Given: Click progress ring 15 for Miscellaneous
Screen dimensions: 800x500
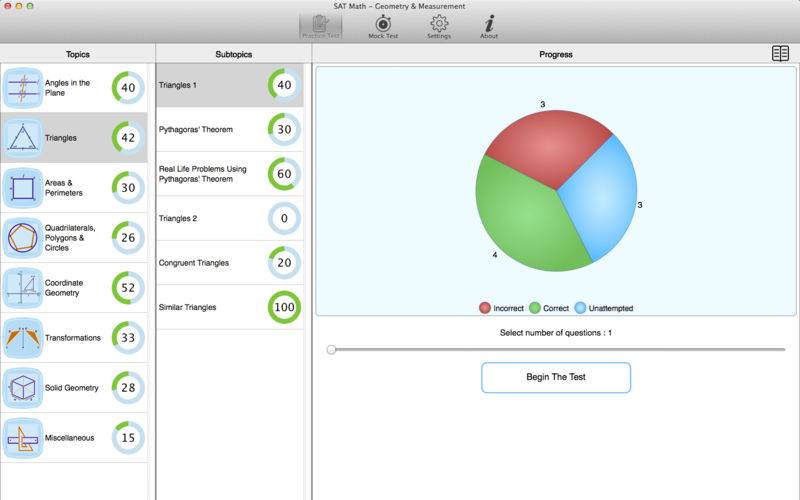Looking at the screenshot, I should 128,438.
